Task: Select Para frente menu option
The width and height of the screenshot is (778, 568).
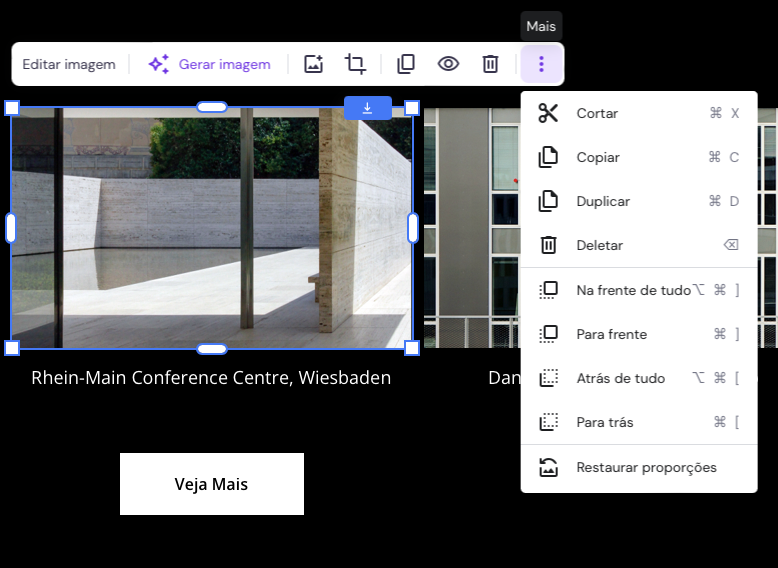Action: [639, 334]
